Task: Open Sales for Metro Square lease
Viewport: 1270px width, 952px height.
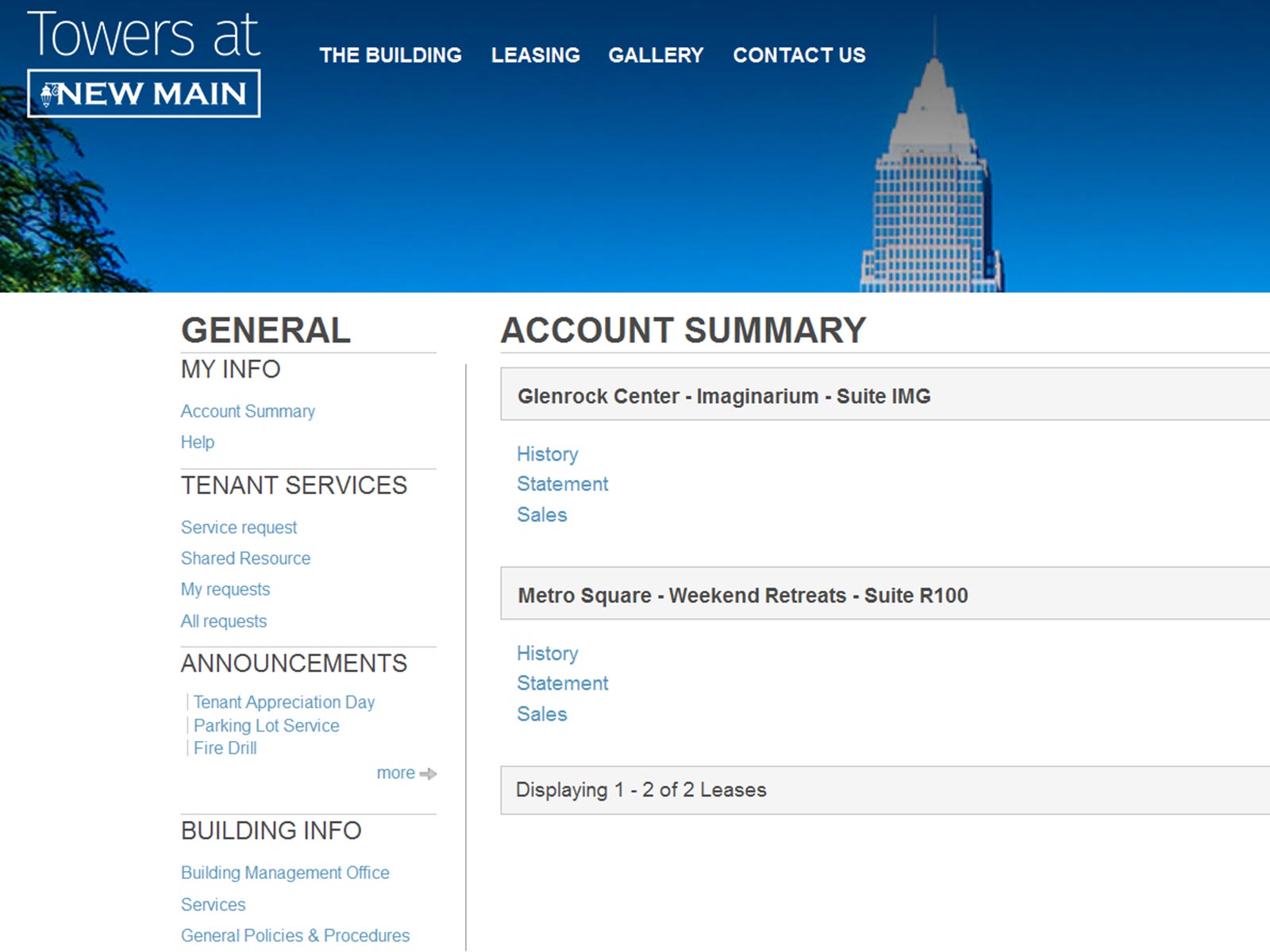Action: 542,714
